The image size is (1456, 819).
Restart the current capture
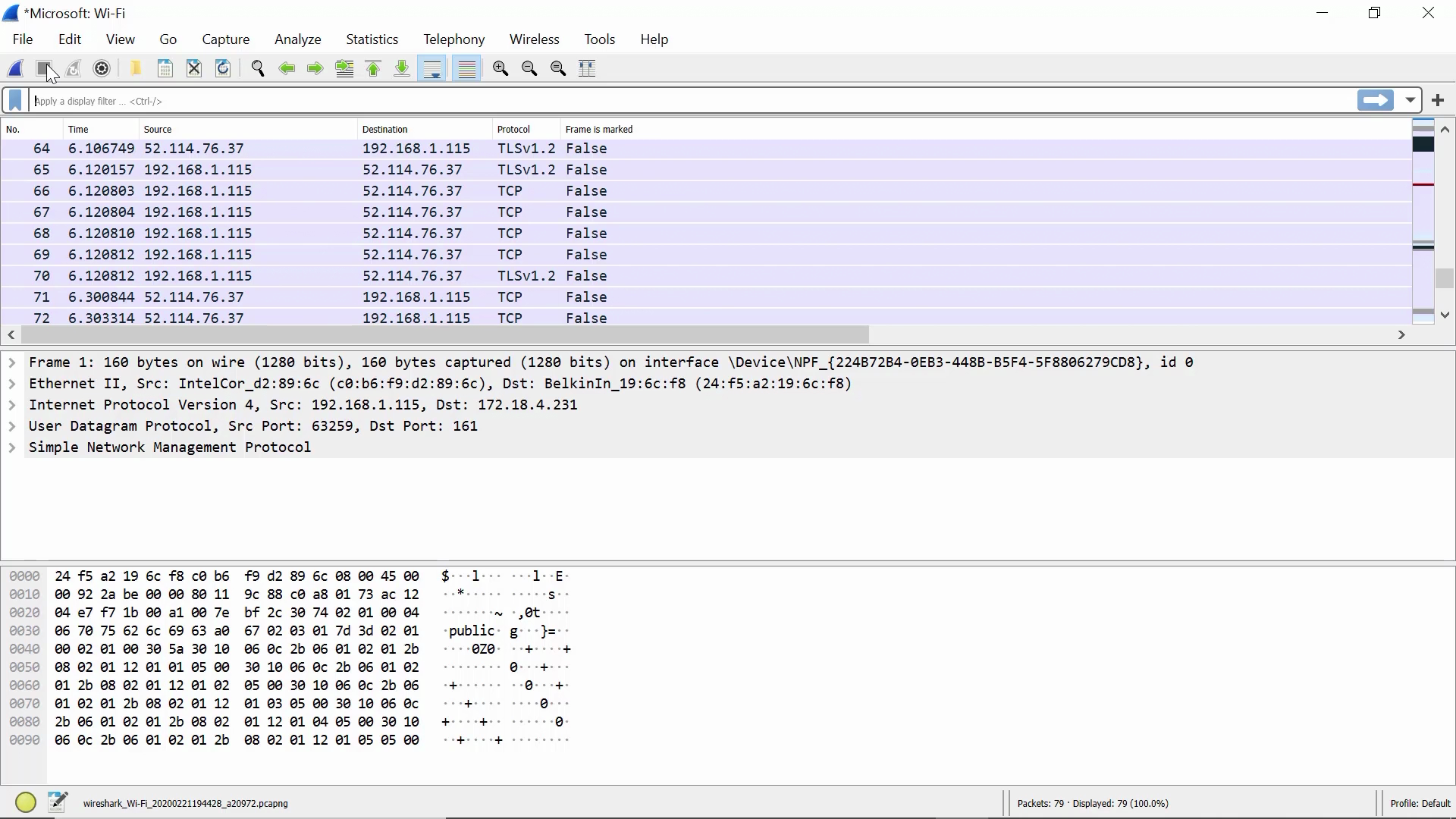[x=73, y=68]
